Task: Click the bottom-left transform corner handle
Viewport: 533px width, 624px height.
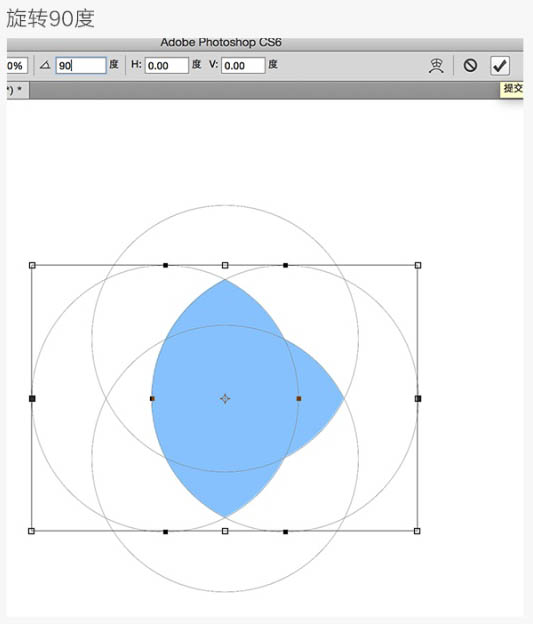Action: tap(31, 531)
